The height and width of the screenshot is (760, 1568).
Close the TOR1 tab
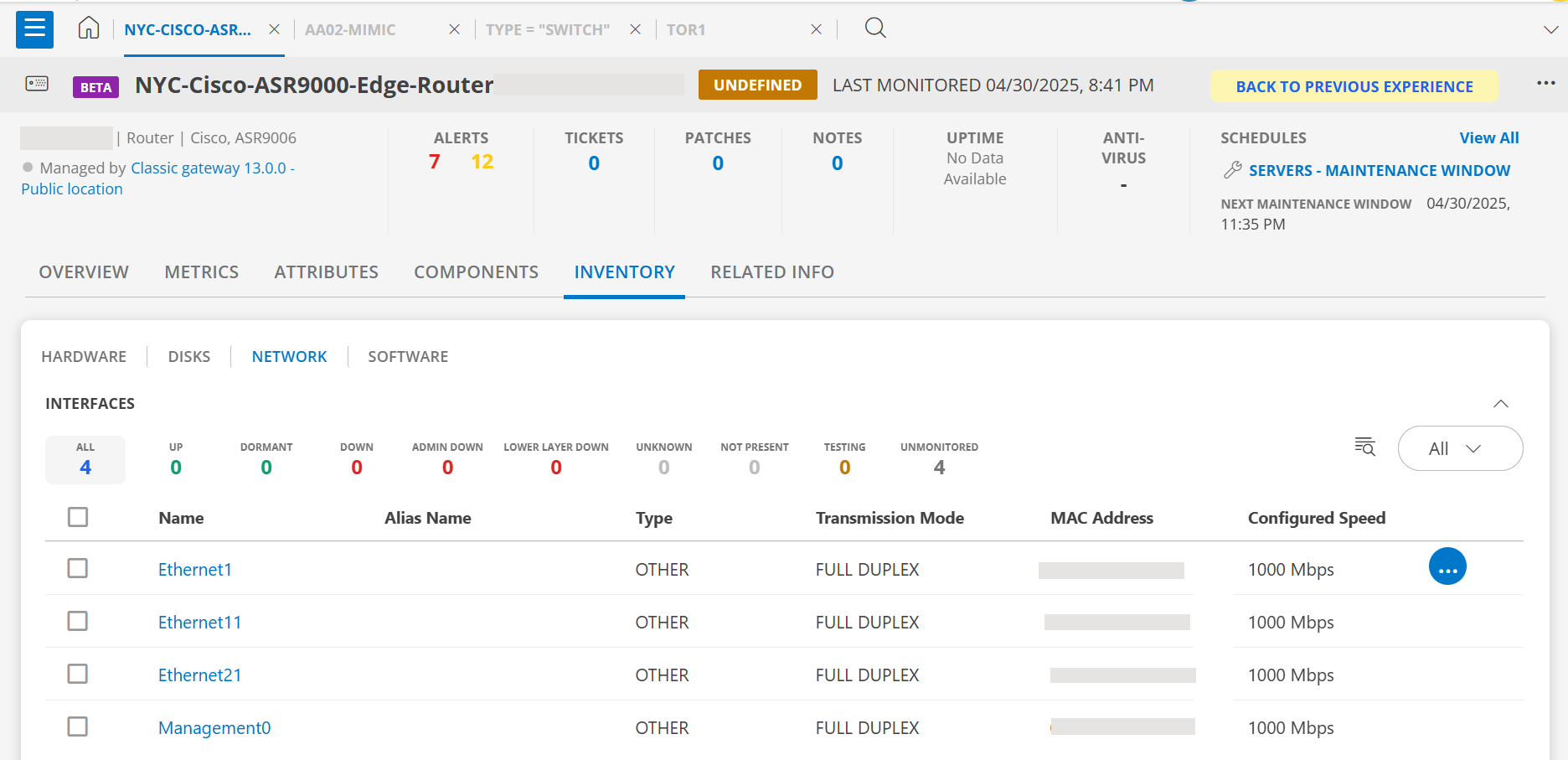click(816, 29)
